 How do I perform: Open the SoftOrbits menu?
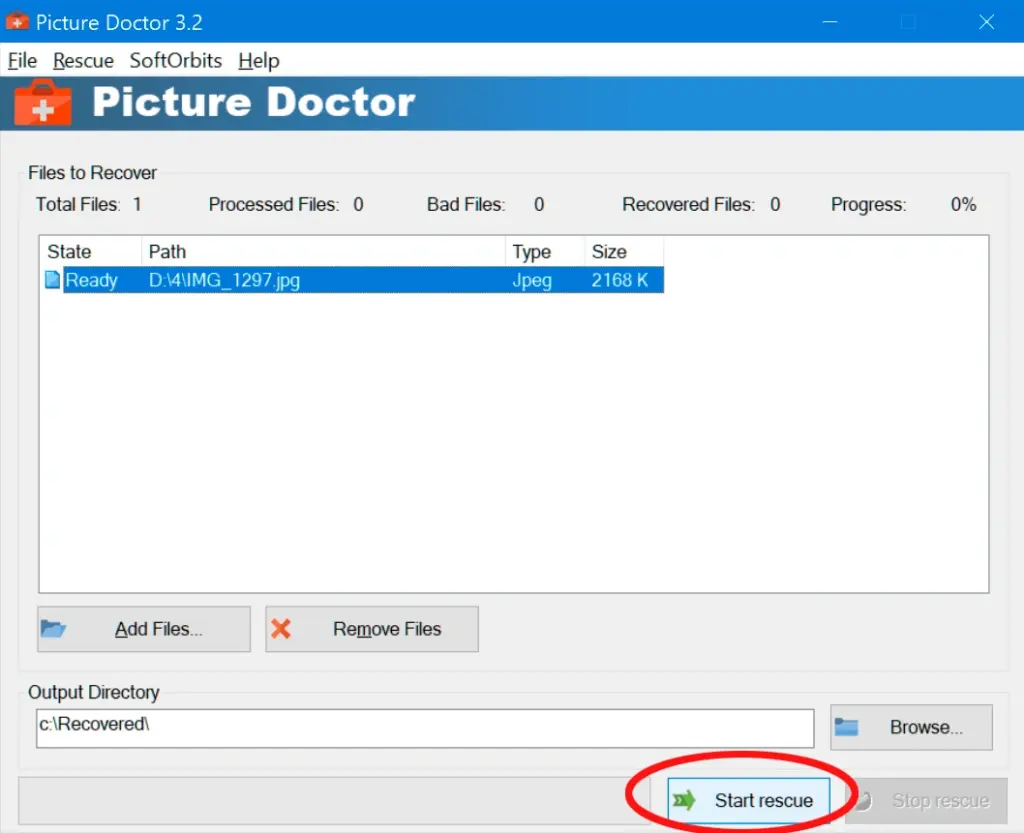pyautogui.click(x=176, y=61)
